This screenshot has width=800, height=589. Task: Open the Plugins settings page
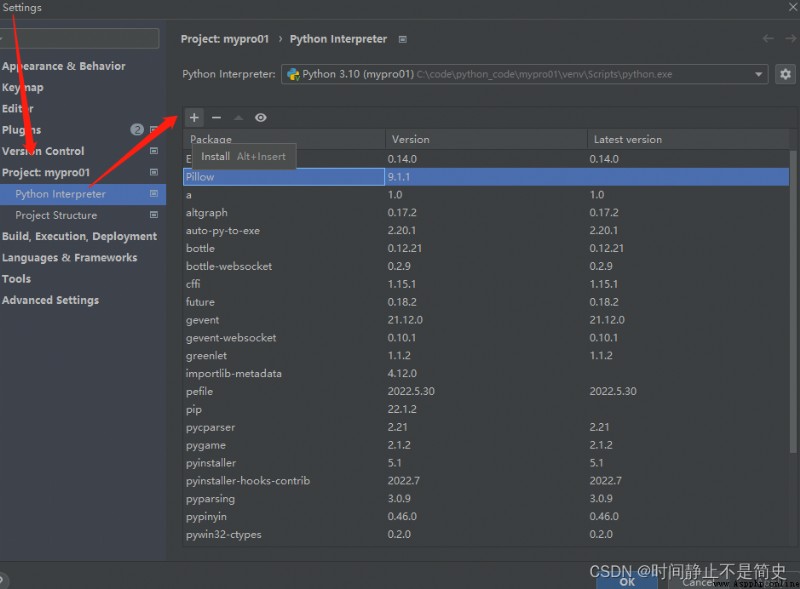pos(21,130)
